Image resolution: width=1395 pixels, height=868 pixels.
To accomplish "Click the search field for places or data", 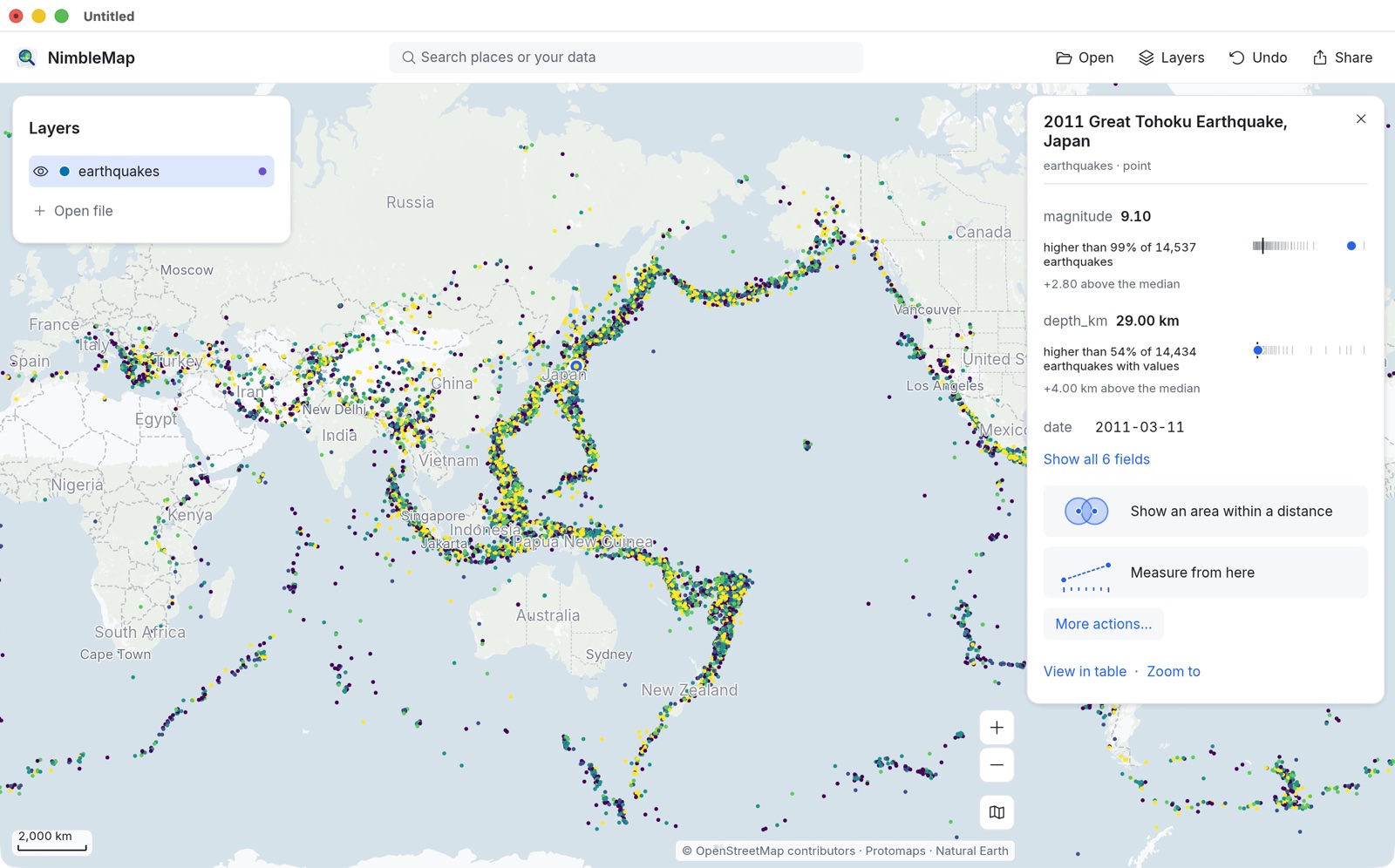I will (626, 58).
